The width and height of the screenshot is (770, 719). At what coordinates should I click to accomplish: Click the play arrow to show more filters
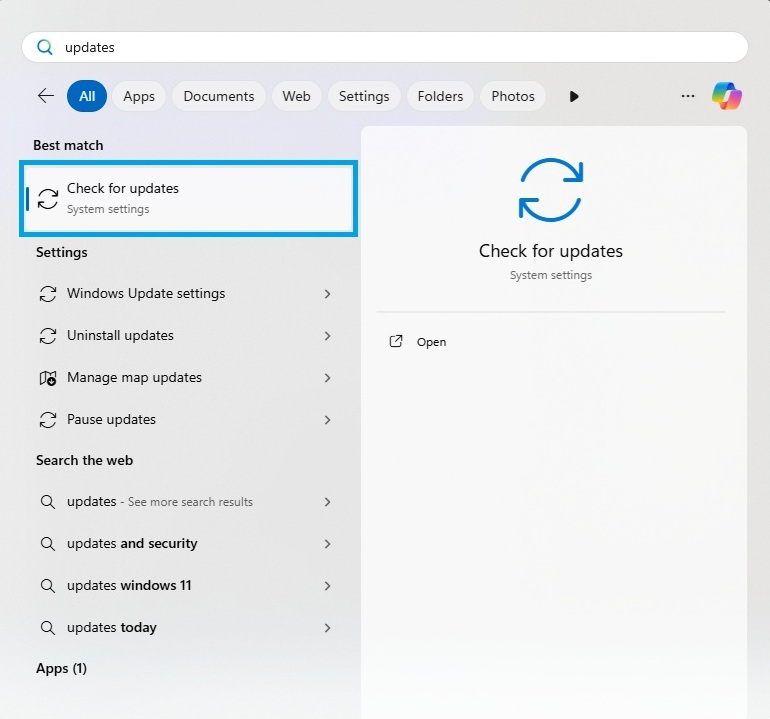click(574, 96)
